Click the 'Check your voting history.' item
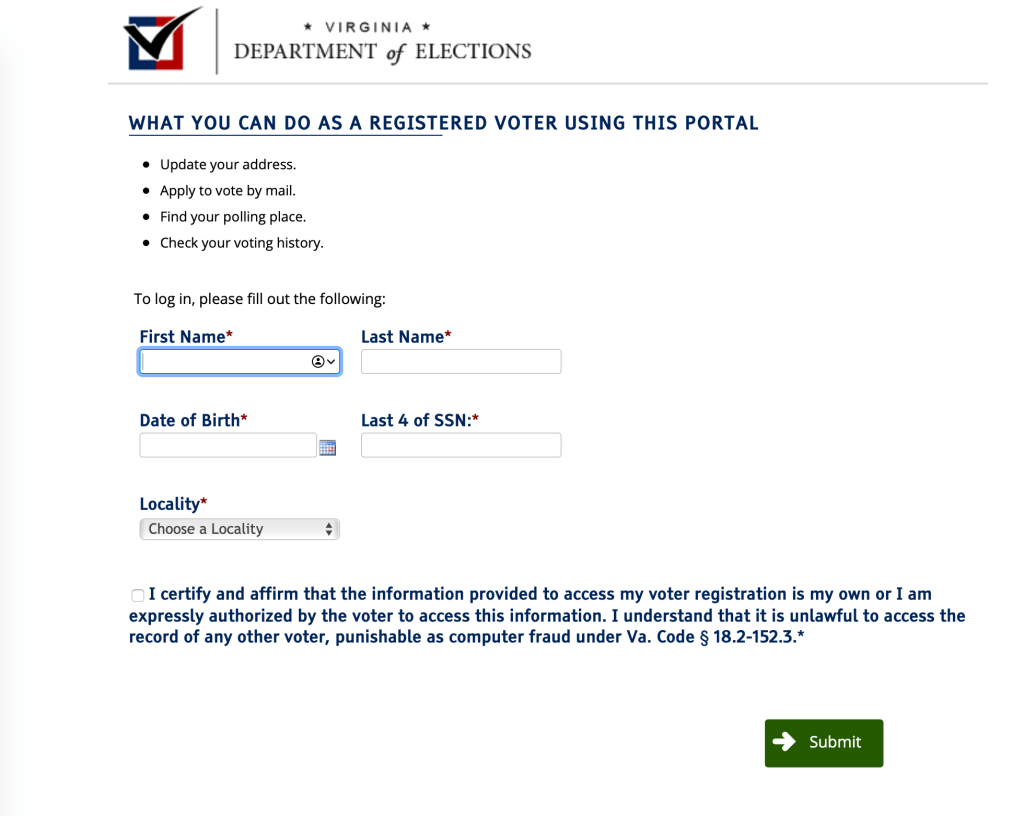The width and height of the screenshot is (1024, 816). pyautogui.click(x=242, y=243)
